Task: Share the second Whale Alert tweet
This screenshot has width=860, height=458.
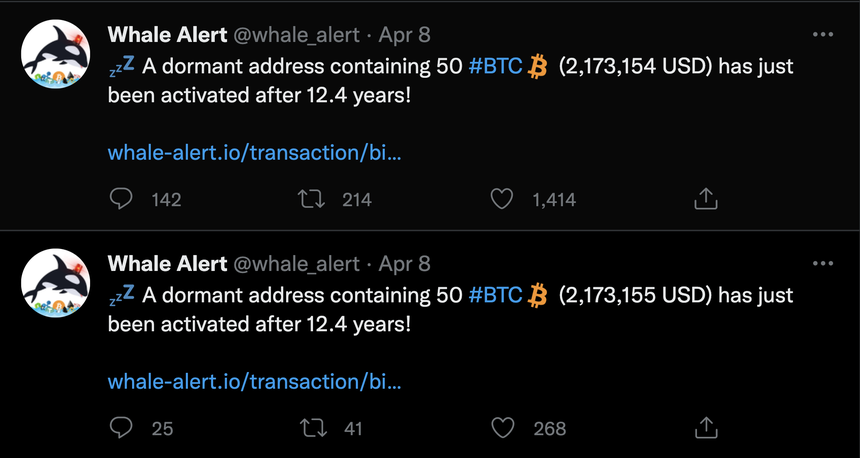Action: (x=706, y=428)
